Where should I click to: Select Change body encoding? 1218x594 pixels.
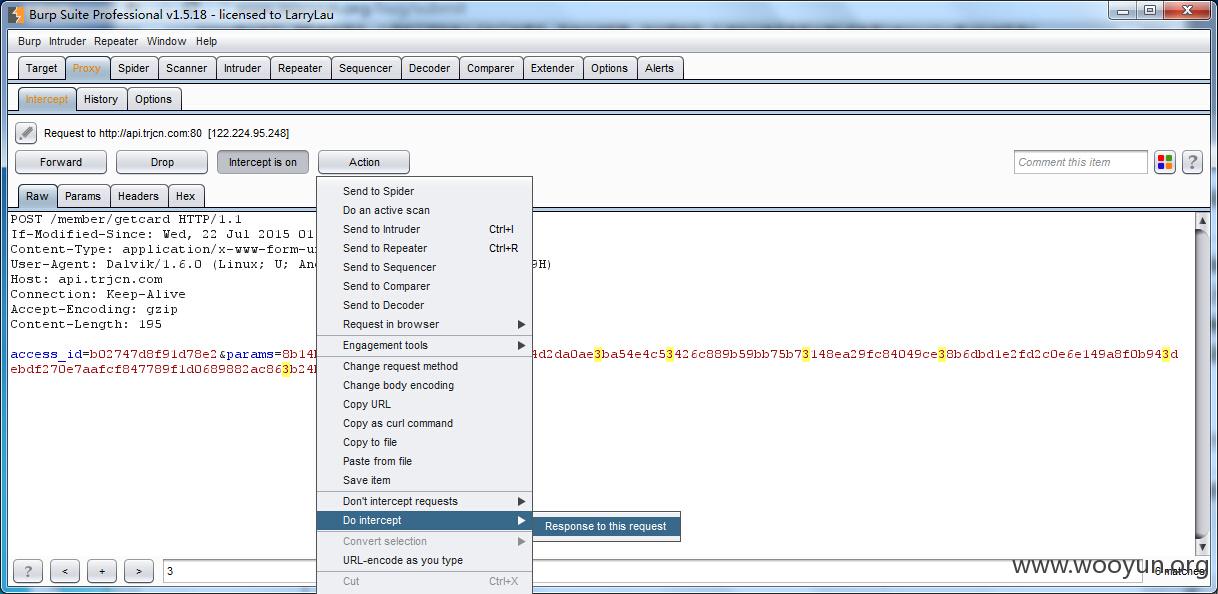click(x=424, y=385)
